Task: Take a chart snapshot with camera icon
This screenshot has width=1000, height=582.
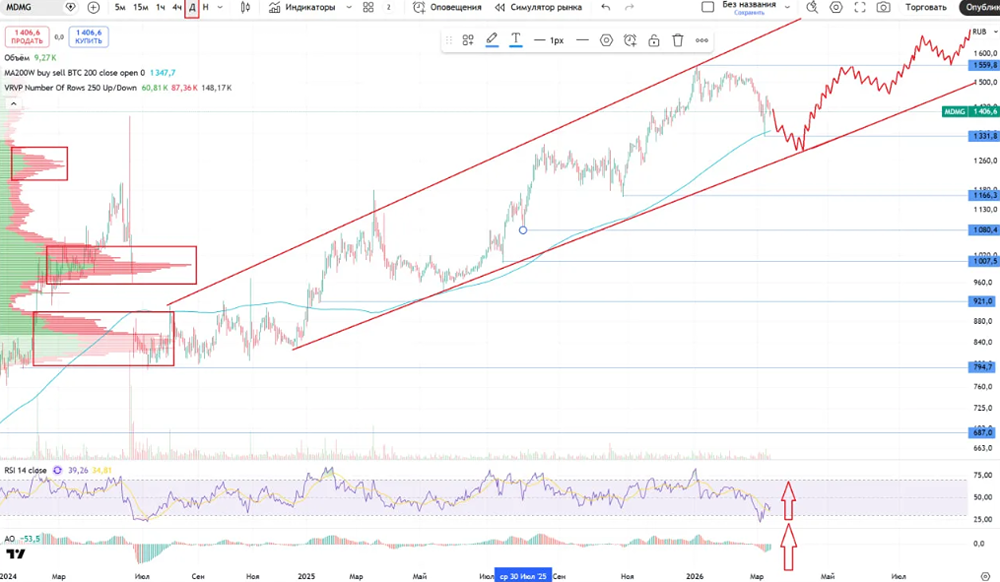Action: pyautogui.click(x=883, y=7)
